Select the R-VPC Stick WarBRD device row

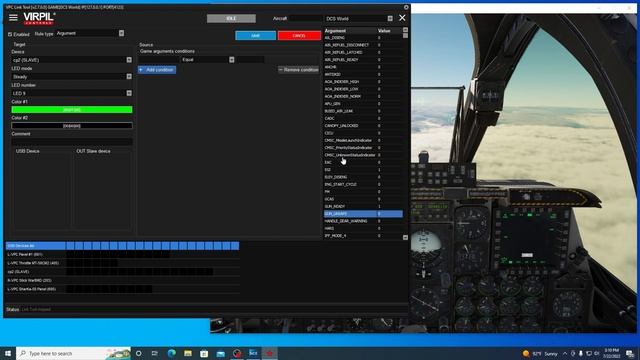coord(122,280)
